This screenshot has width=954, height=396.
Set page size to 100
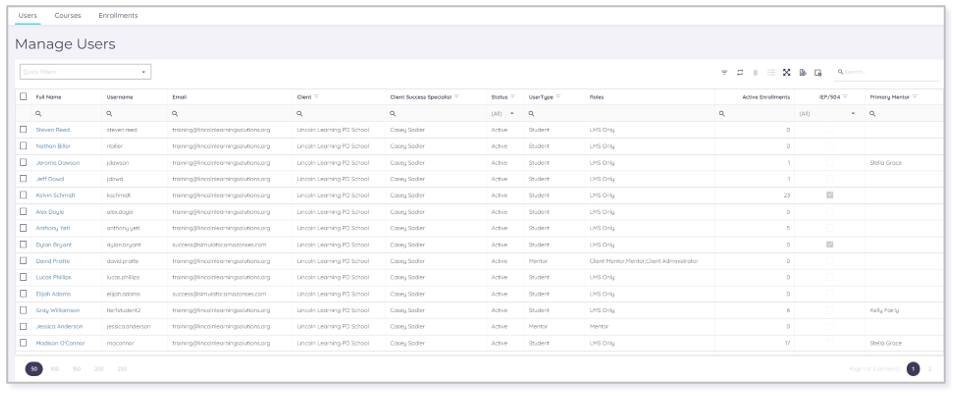(55, 369)
